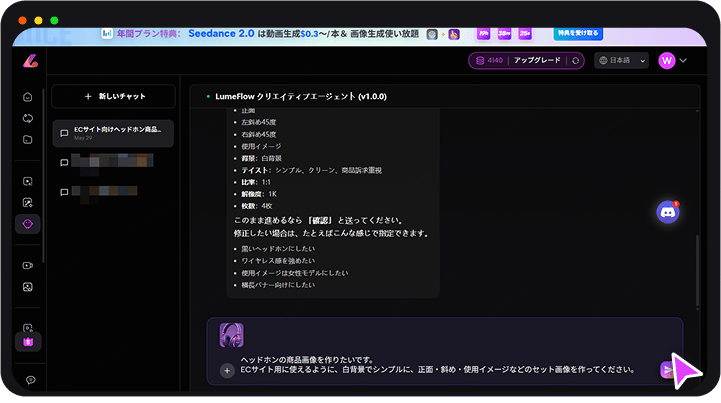Open the 日本語 language dropdown
Screen dimensions: 721x403
(621, 60)
